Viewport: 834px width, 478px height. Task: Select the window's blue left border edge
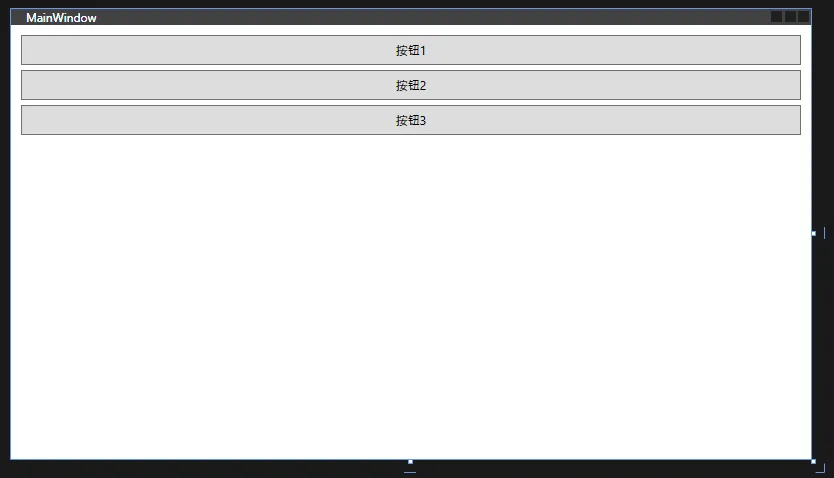coord(11,234)
